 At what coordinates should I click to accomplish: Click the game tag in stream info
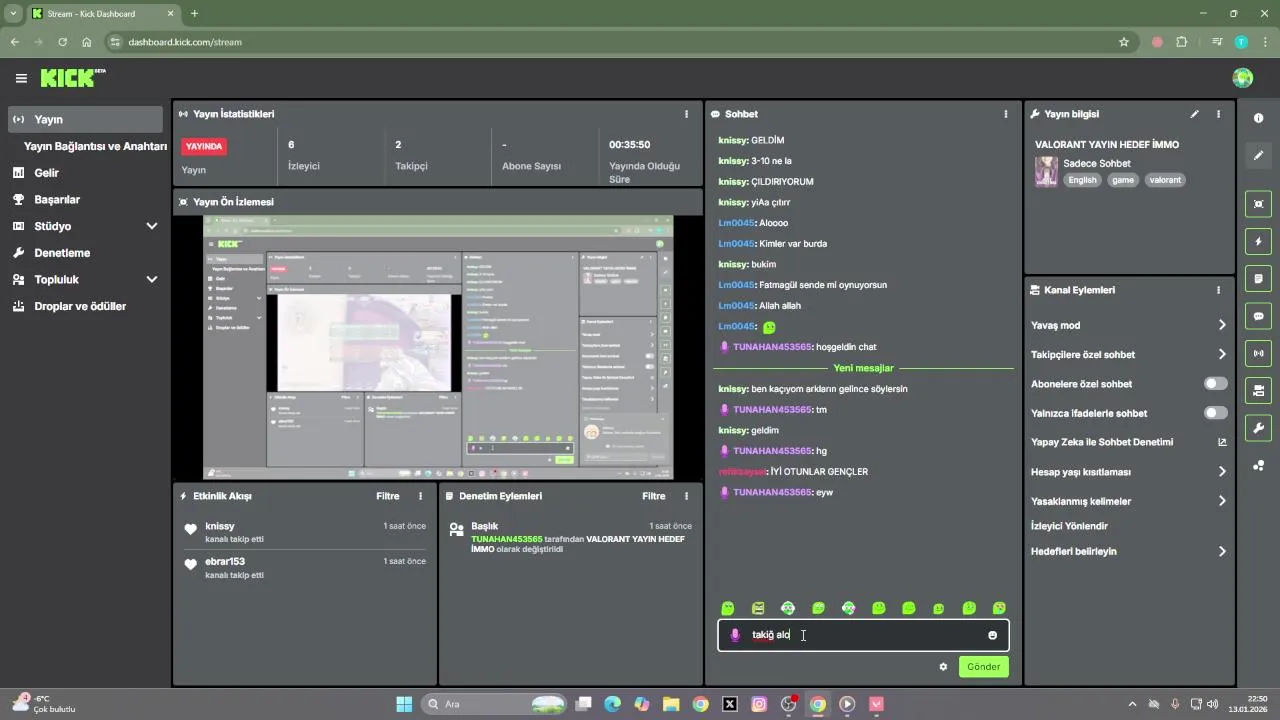tap(1123, 180)
